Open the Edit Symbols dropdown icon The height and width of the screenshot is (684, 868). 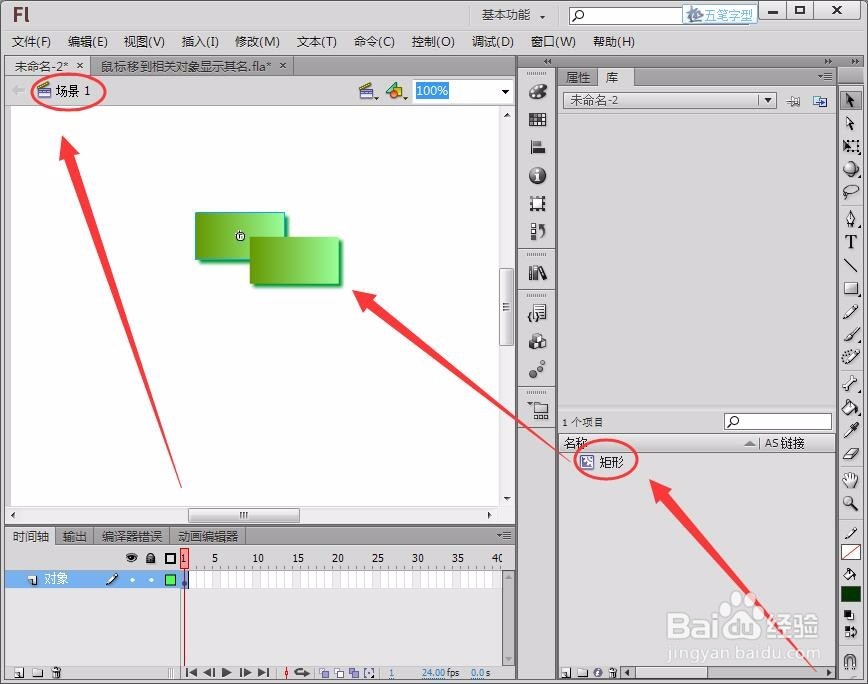(396, 91)
